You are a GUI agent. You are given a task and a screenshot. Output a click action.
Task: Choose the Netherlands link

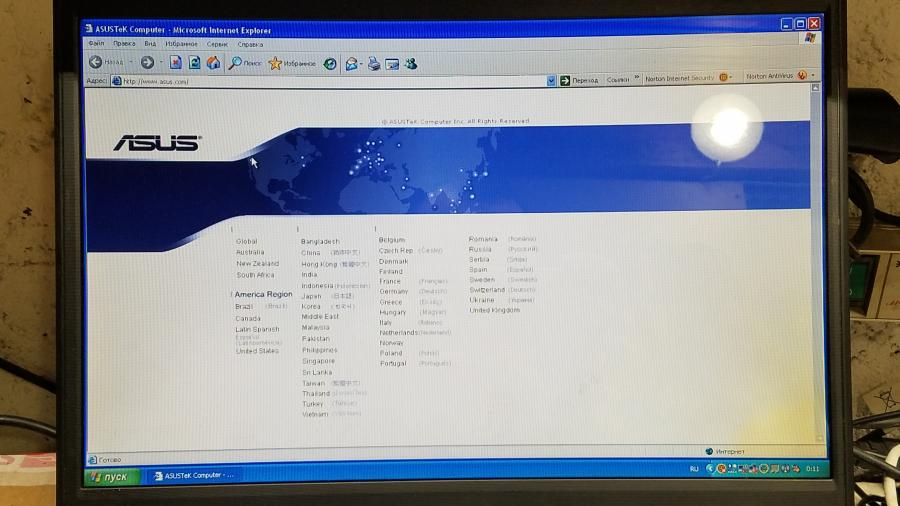(398, 333)
